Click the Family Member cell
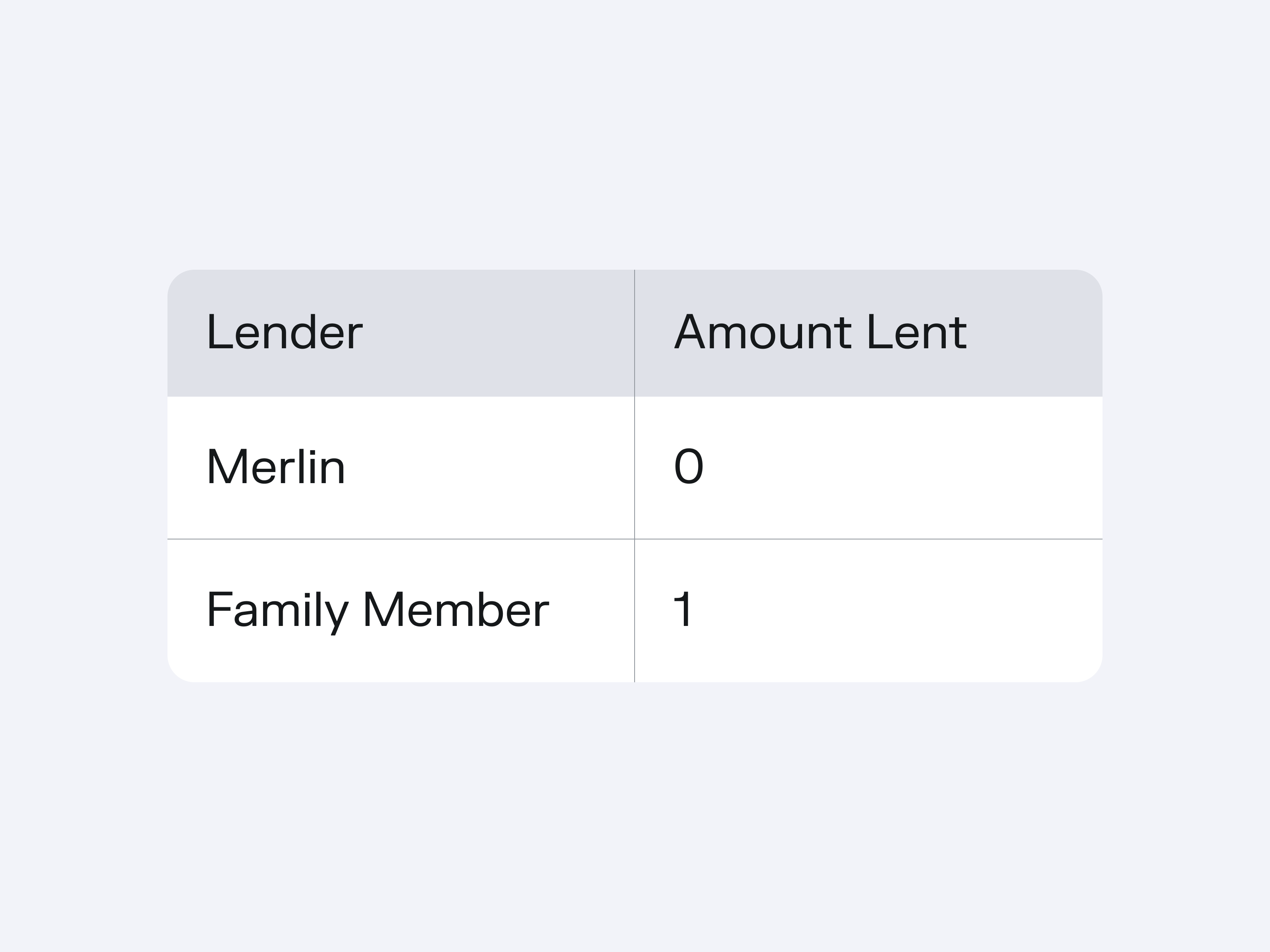Image resolution: width=1270 pixels, height=952 pixels. 377,610
